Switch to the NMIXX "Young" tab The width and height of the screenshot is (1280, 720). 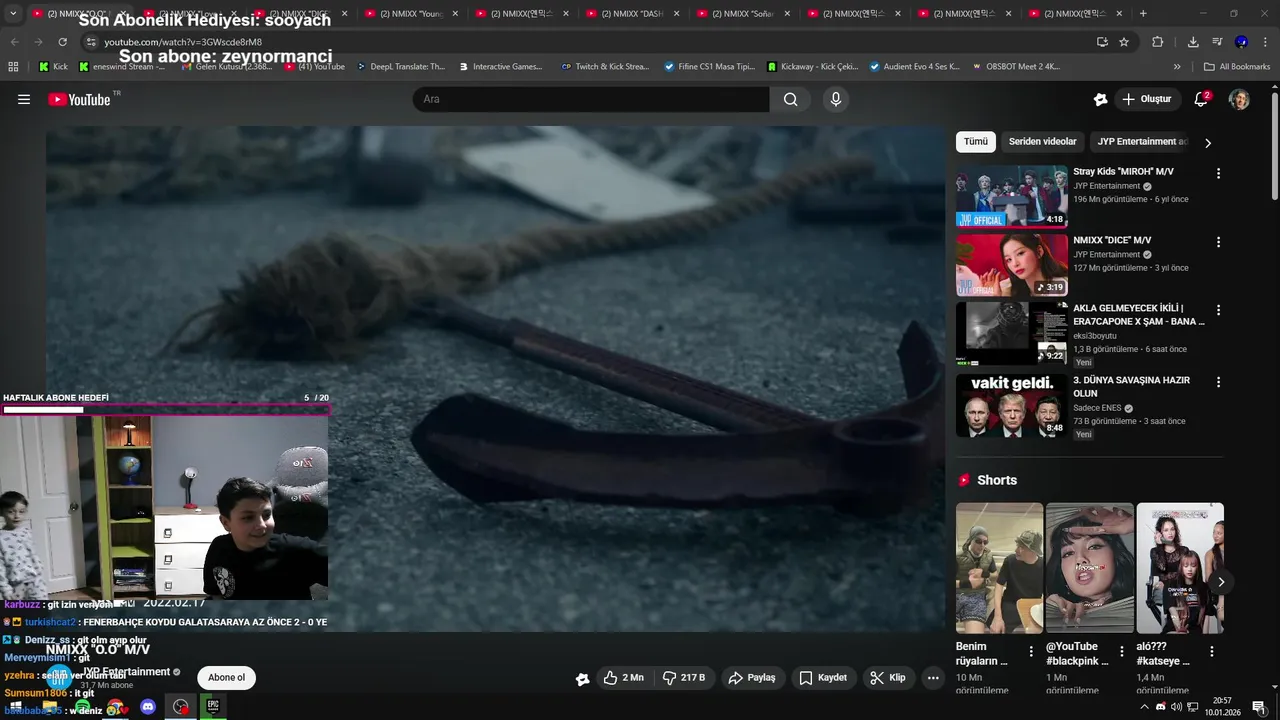click(410, 14)
